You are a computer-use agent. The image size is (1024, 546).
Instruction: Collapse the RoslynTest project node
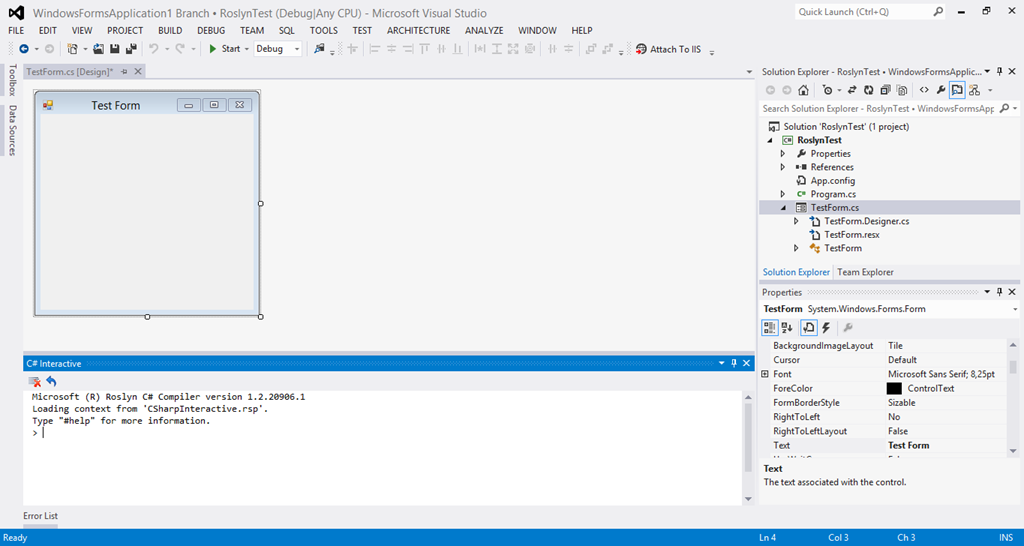click(770, 140)
